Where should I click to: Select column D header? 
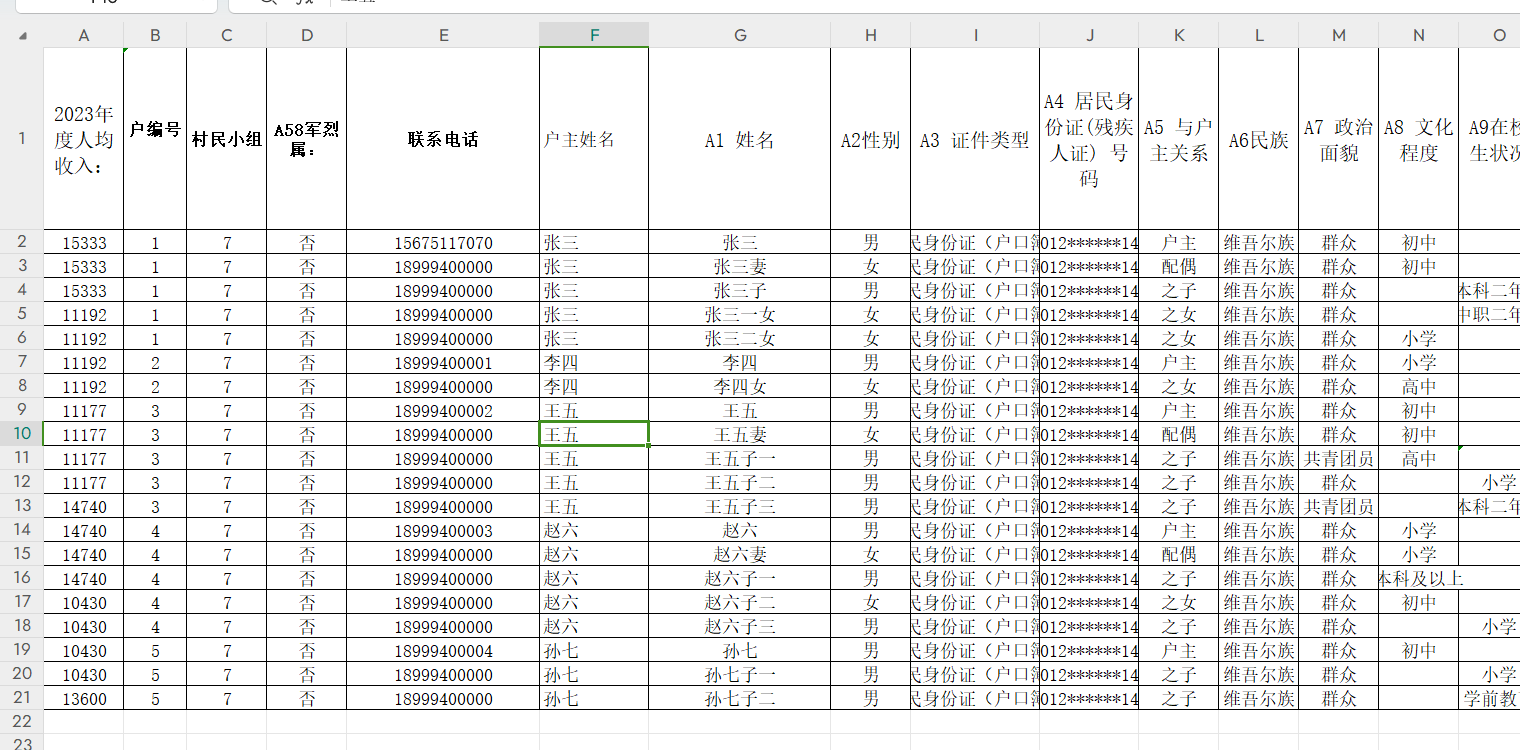pos(307,35)
